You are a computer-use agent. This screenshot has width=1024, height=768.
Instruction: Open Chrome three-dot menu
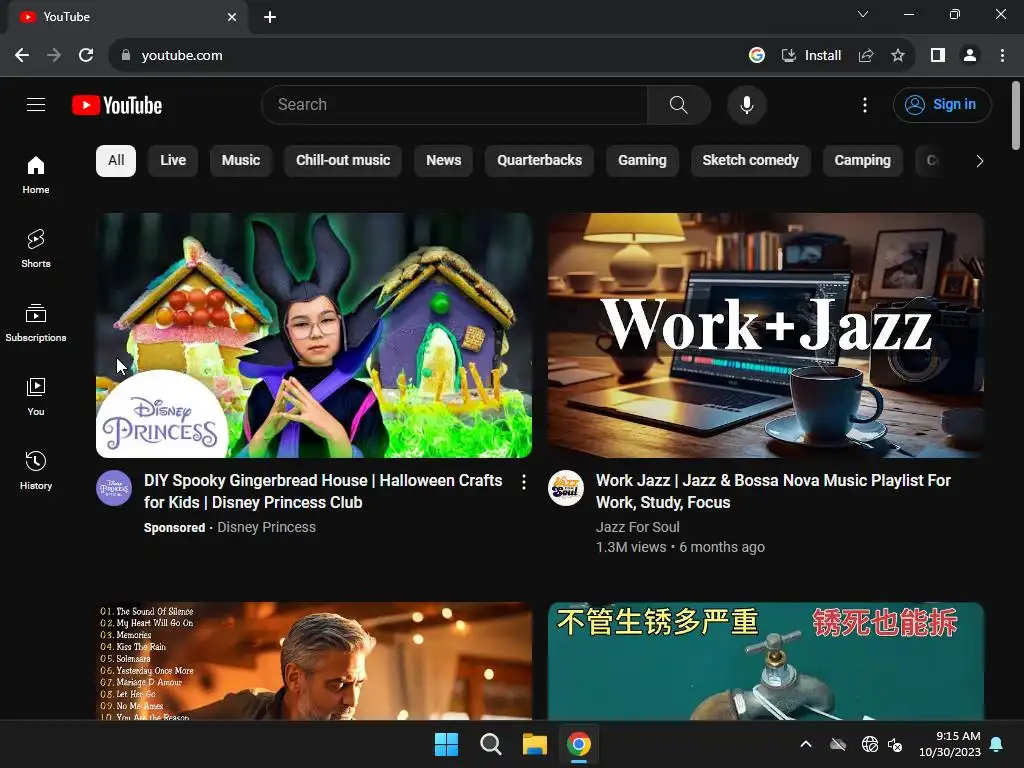[x=1002, y=56]
